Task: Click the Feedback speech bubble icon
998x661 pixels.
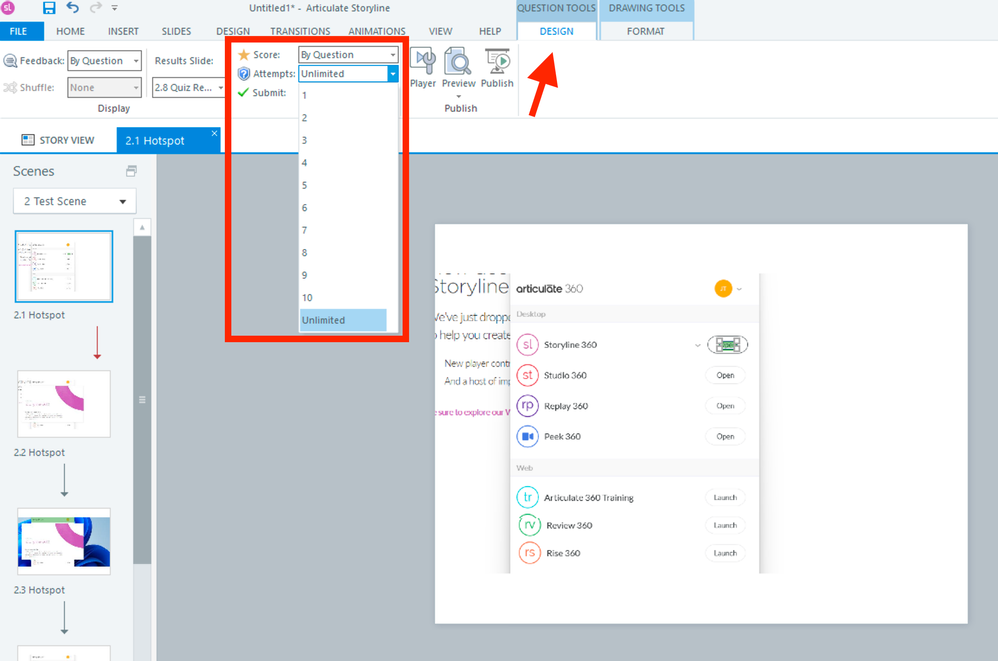Action: [x=10, y=61]
